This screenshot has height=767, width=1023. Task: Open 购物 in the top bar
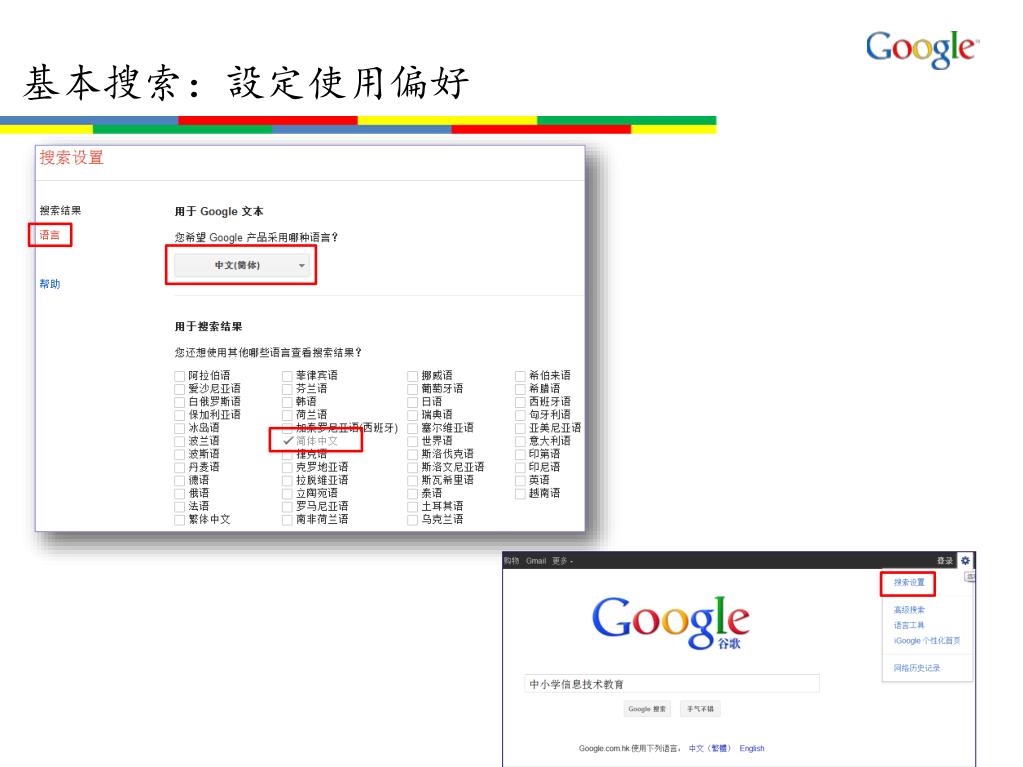click(x=512, y=561)
